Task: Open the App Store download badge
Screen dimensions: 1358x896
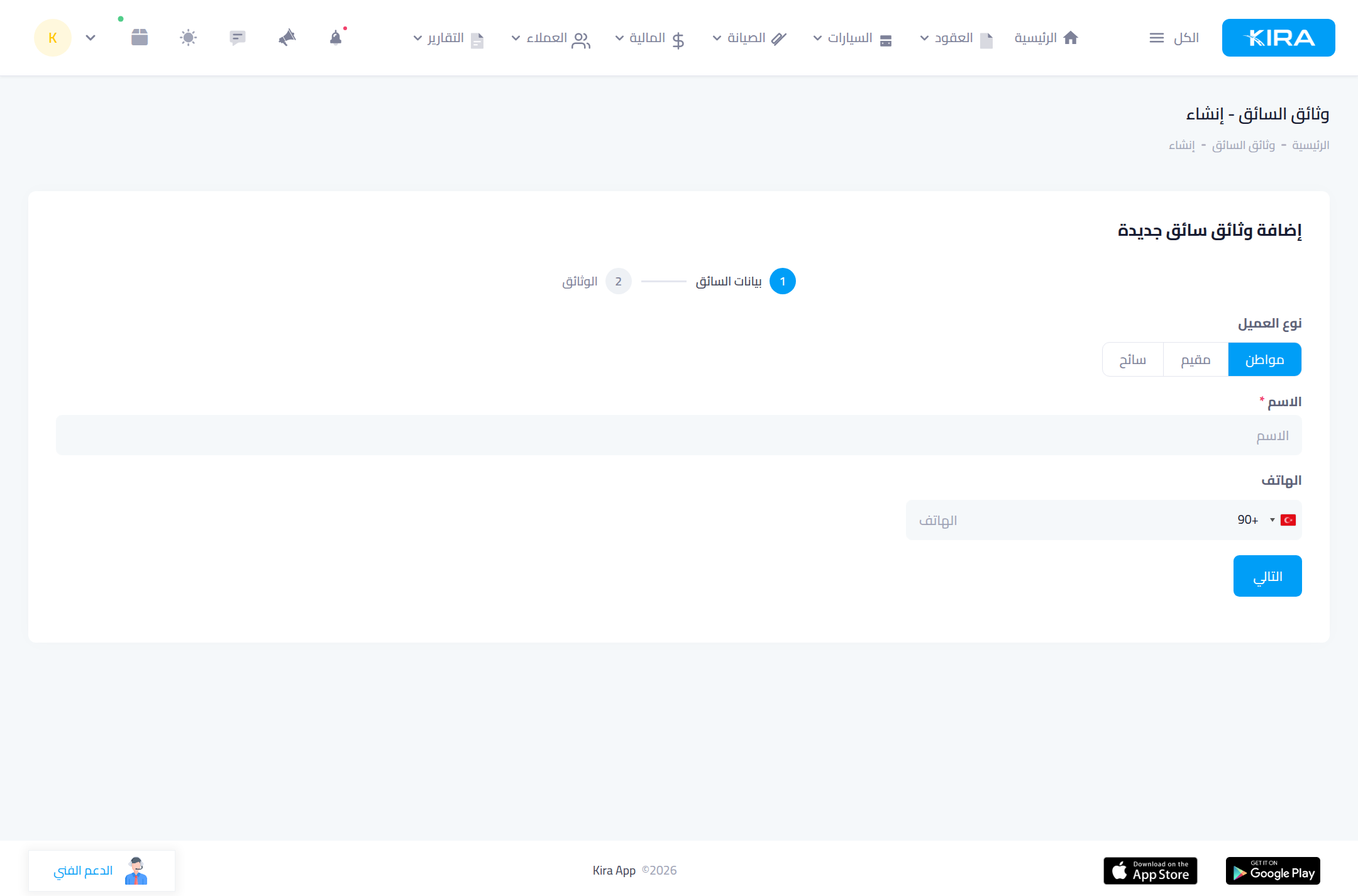Action: tap(1151, 871)
